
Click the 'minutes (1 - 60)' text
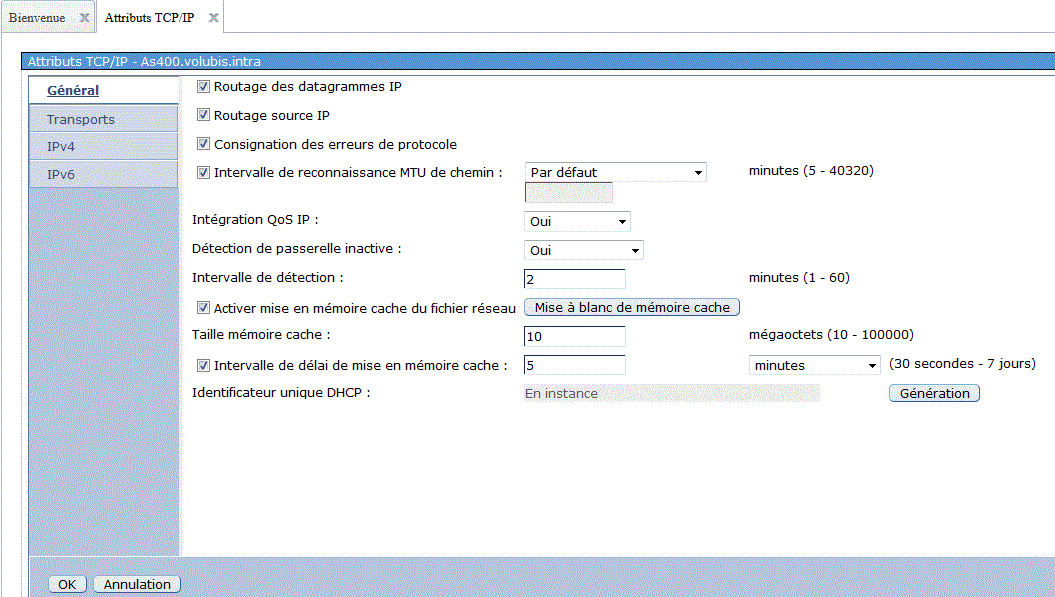pos(799,277)
